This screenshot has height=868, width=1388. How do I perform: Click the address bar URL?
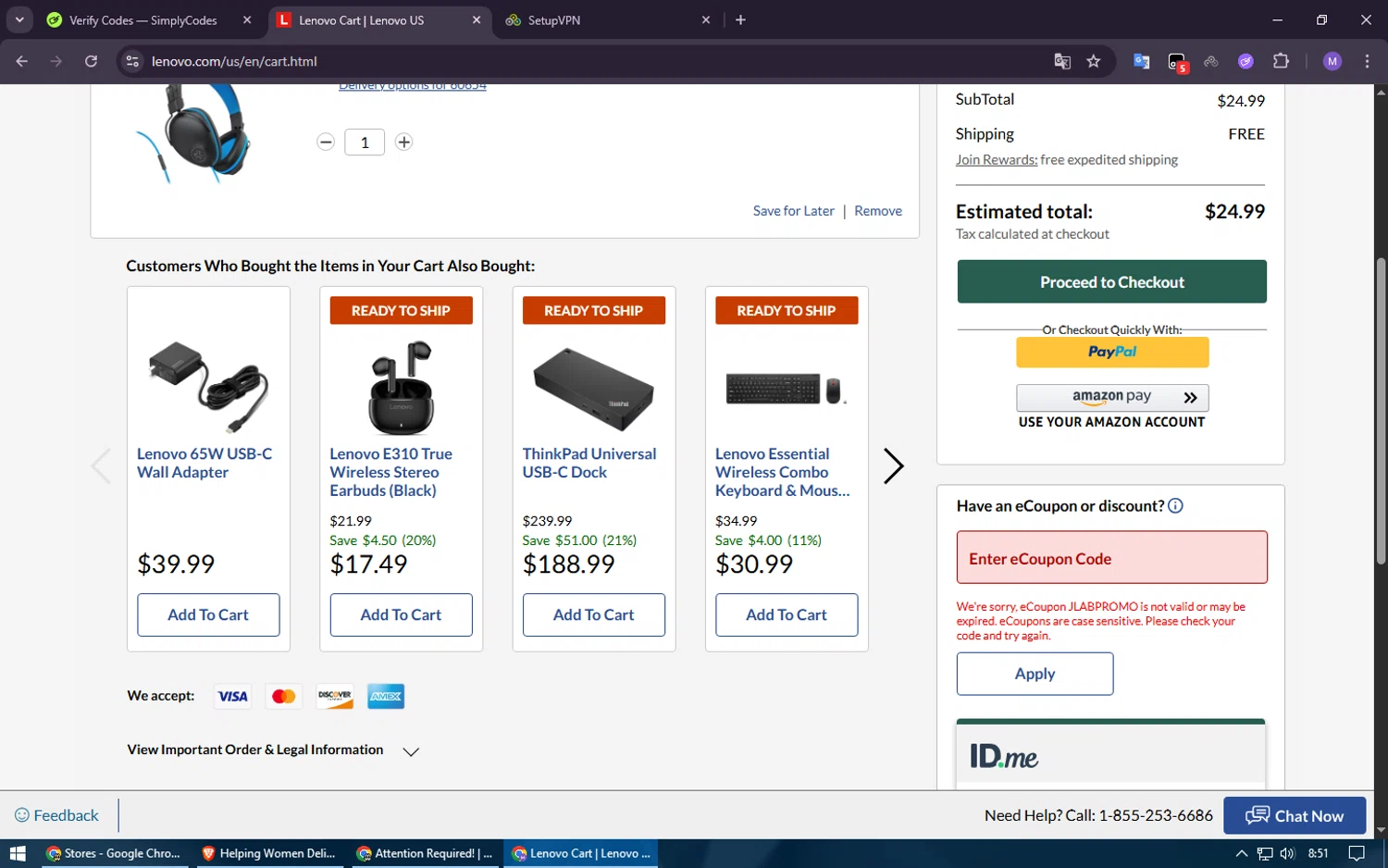234,61
